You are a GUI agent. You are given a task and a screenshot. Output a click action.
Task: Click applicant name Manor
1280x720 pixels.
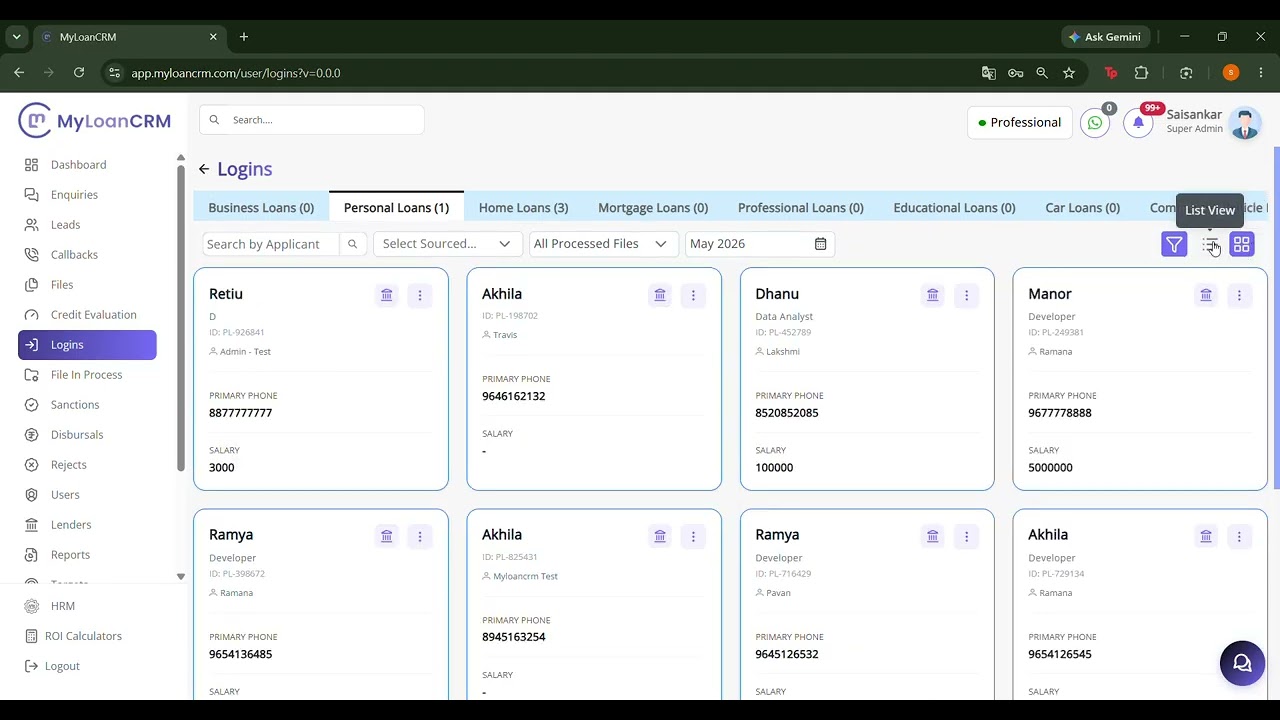click(x=1050, y=294)
